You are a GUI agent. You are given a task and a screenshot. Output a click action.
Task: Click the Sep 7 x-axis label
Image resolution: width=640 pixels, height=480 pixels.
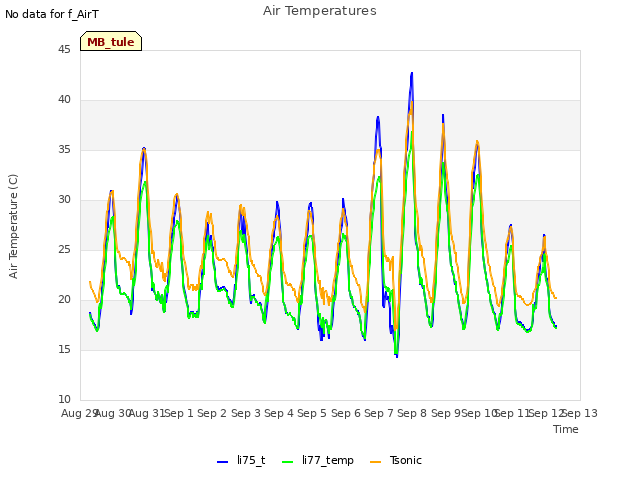click(379, 413)
